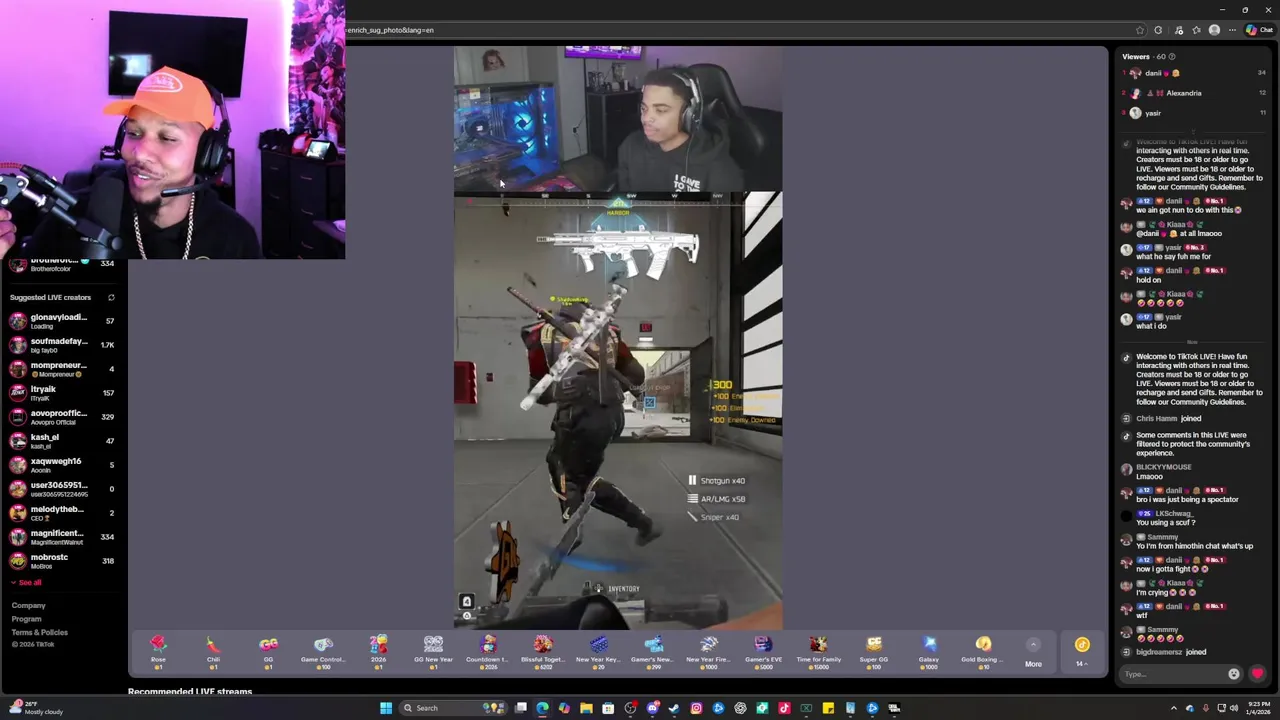
Task: Click the main live stream video
Action: tap(618, 337)
